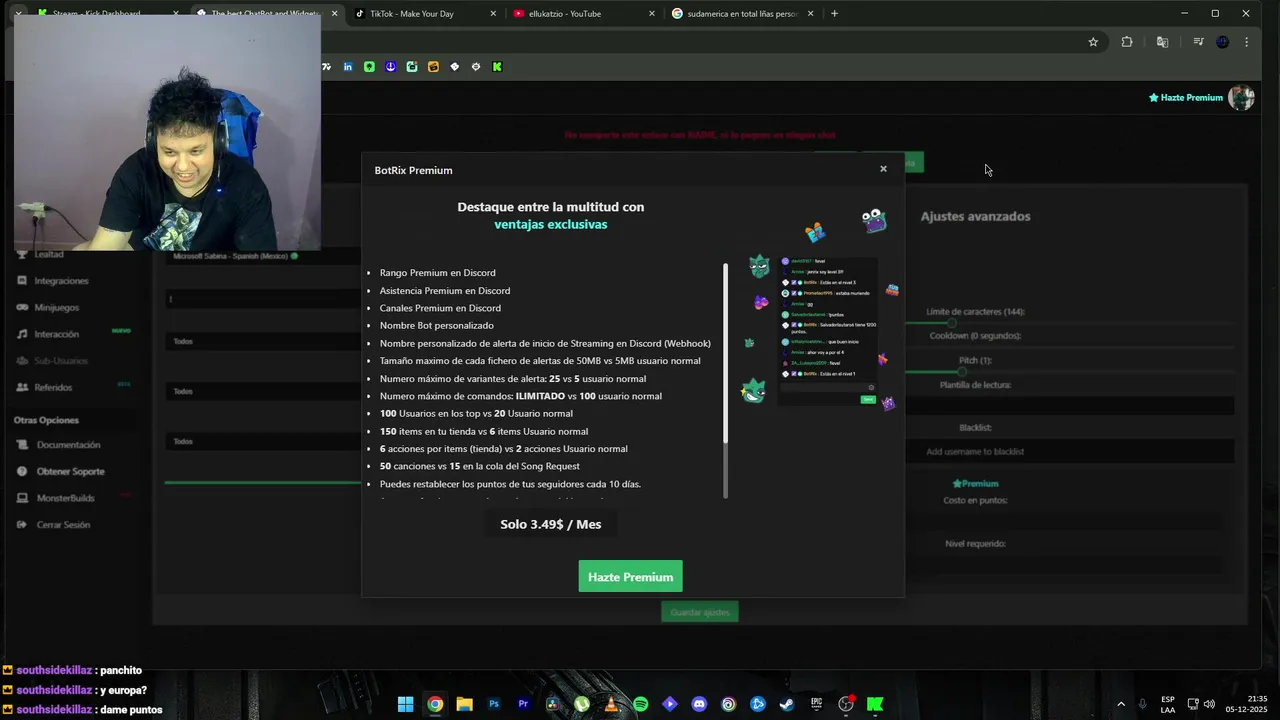Bookmark this page with the star icon
1280x720 pixels.
[1093, 42]
